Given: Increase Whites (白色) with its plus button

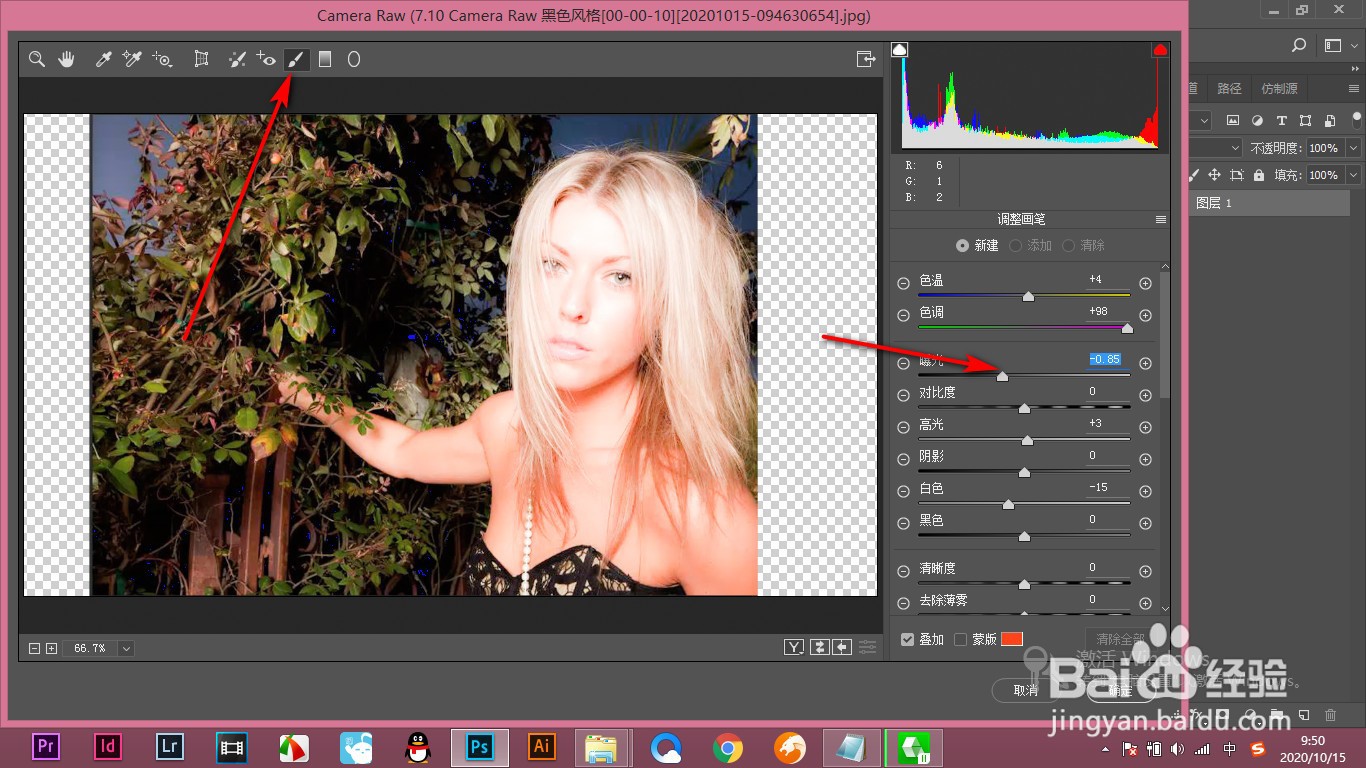Looking at the screenshot, I should (x=1146, y=492).
